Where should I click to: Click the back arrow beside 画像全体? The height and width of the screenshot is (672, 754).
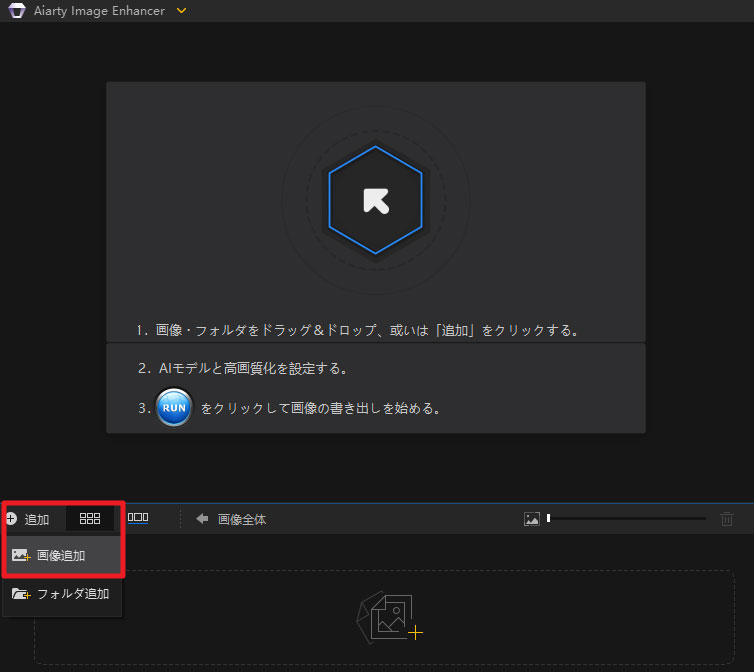pos(202,519)
